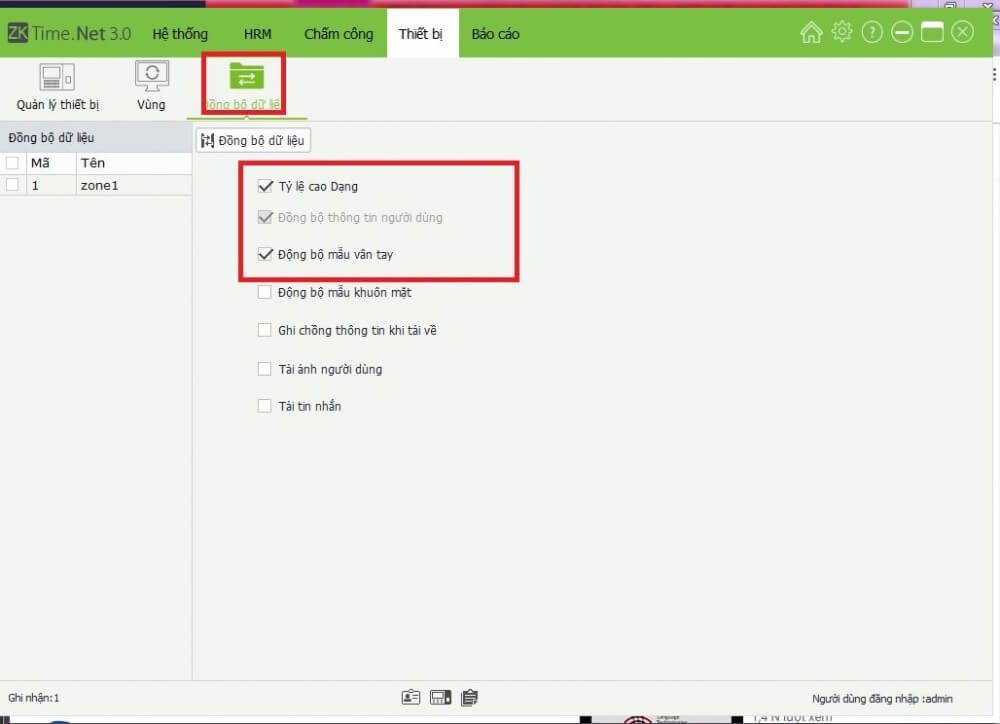Select the zone1 row checkbox

point(12,185)
